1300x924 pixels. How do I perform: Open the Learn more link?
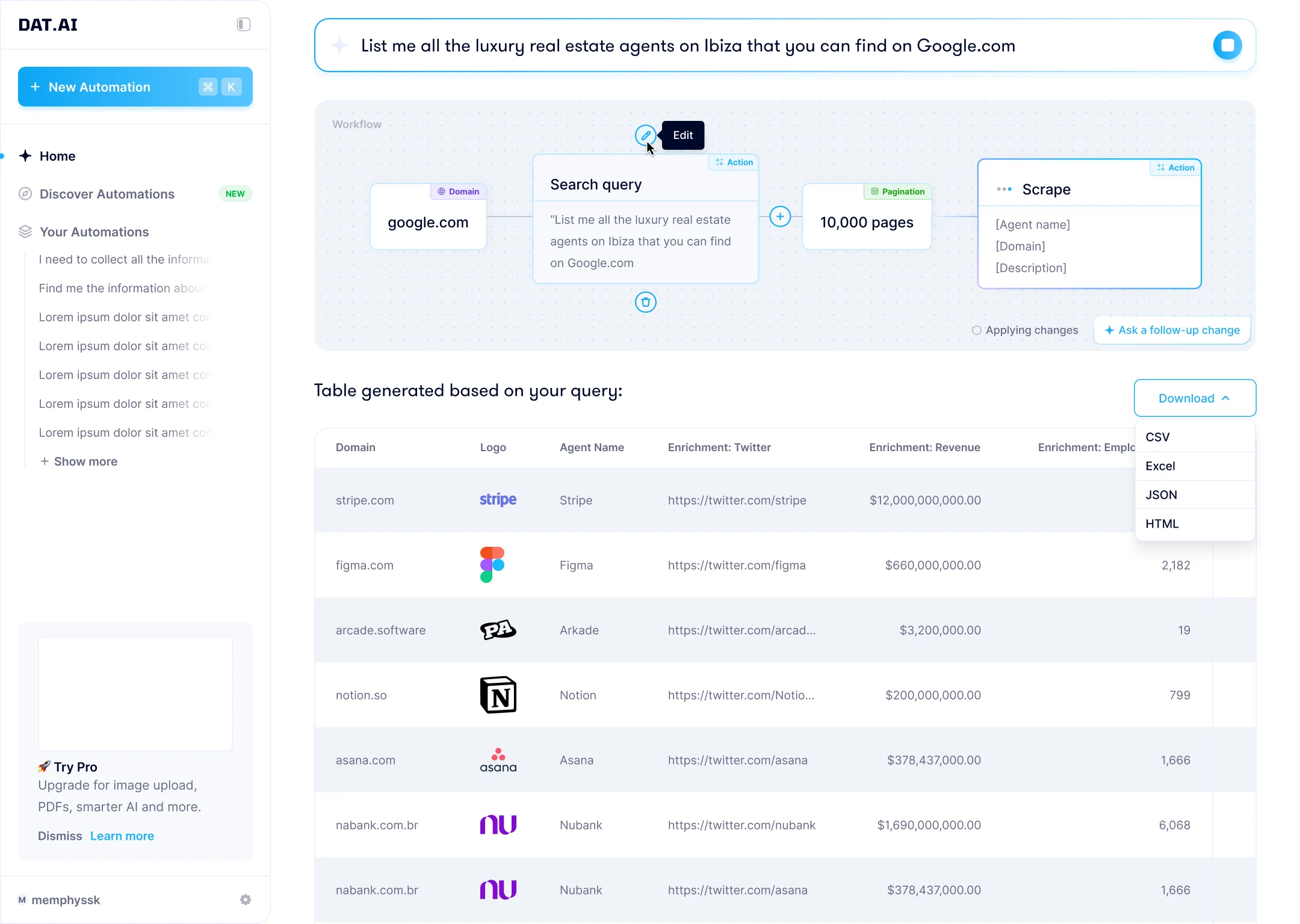click(x=122, y=836)
